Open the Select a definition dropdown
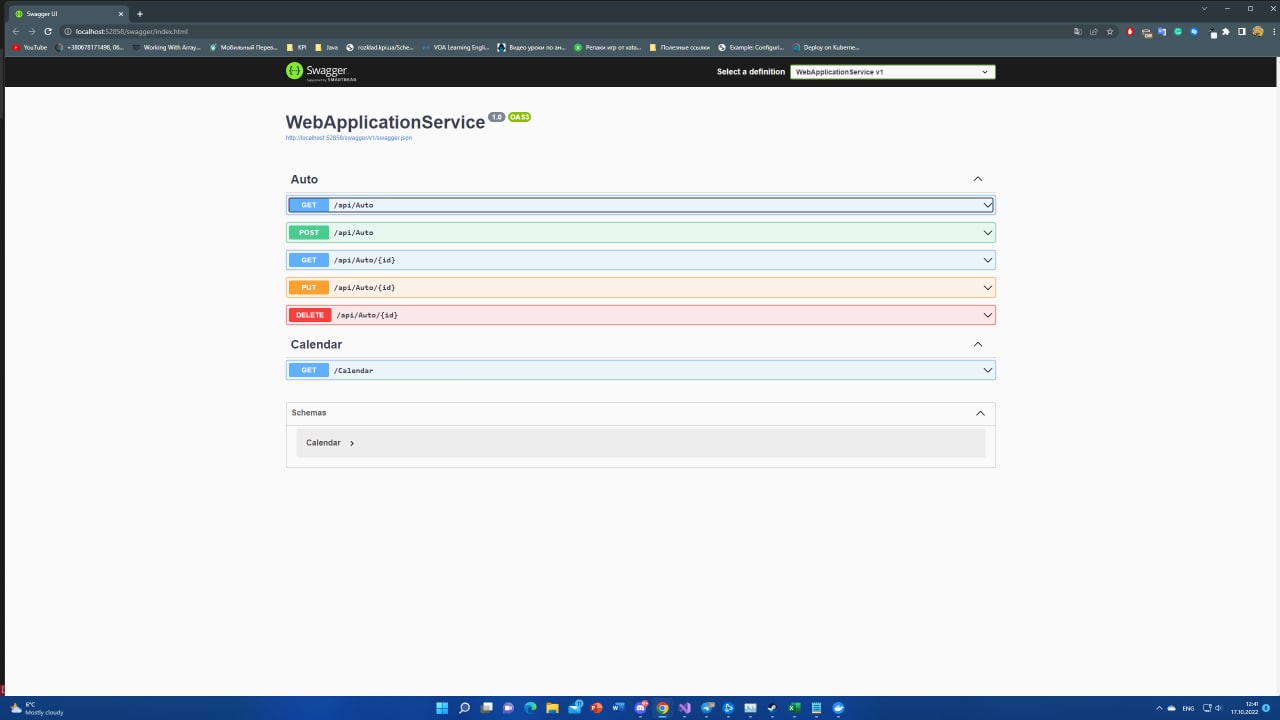Screen dimensions: 1280x720 [891, 71]
